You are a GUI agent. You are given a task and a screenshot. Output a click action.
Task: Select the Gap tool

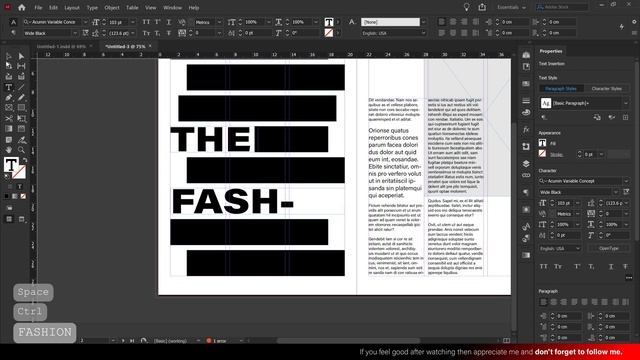click(x=21, y=66)
